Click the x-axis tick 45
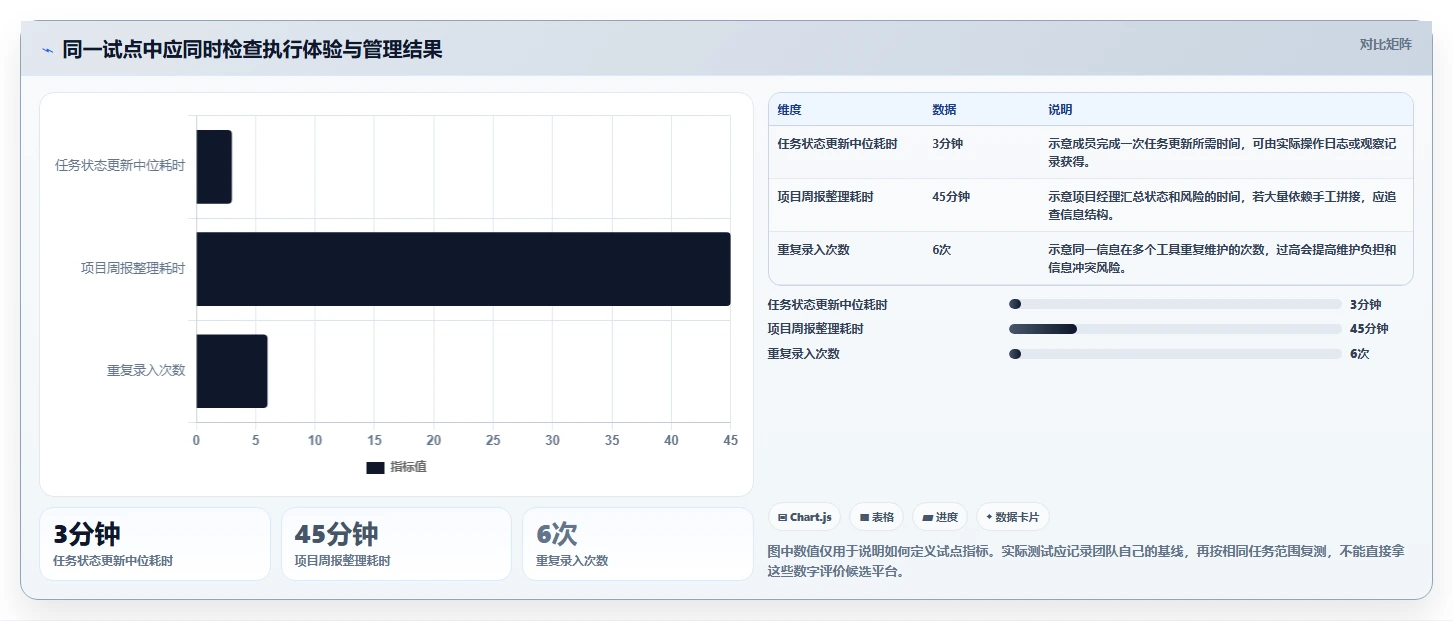Viewport: 1453px width, 621px height. tap(731, 440)
